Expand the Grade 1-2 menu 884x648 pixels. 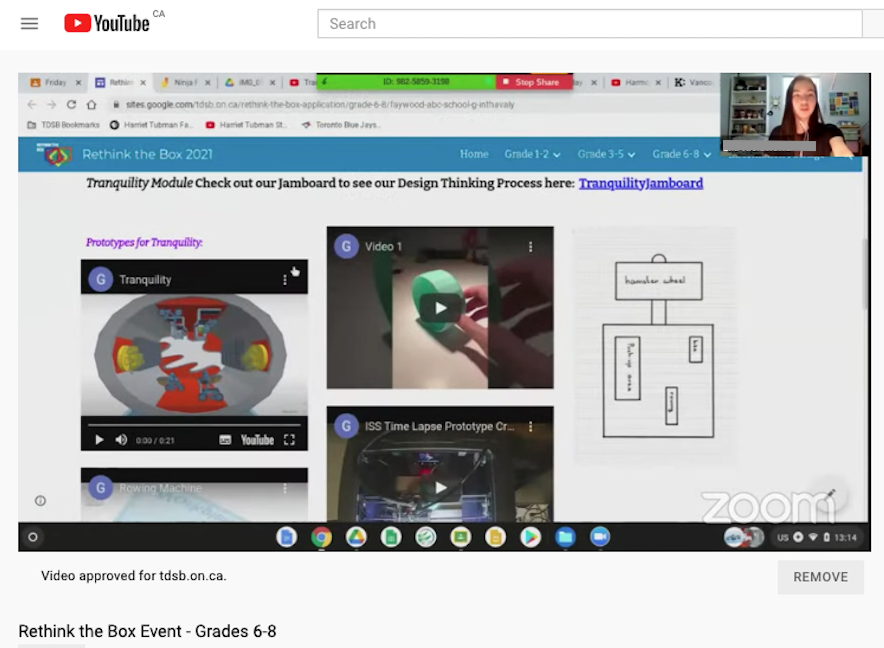point(532,154)
